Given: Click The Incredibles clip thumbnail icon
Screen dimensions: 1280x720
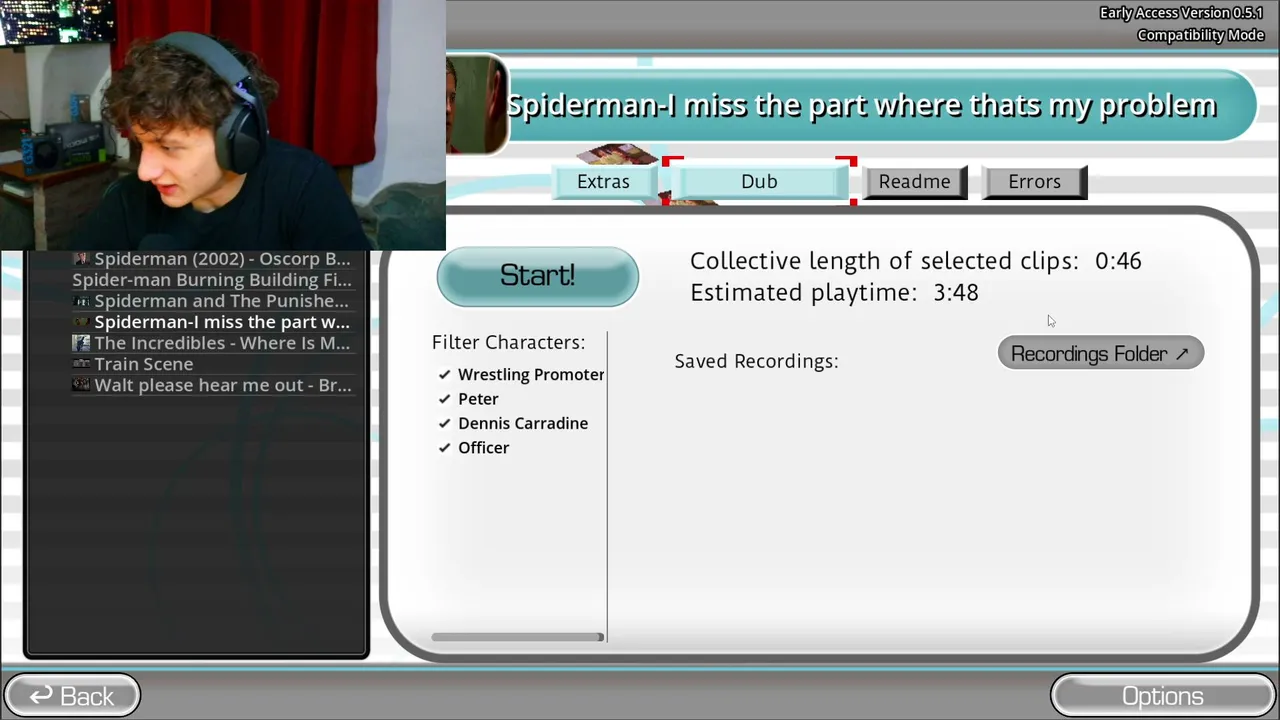Looking at the screenshot, I should [82, 343].
